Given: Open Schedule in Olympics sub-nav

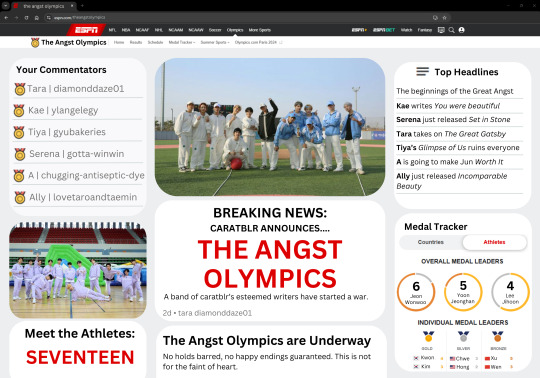Looking at the screenshot, I should click(x=155, y=42).
